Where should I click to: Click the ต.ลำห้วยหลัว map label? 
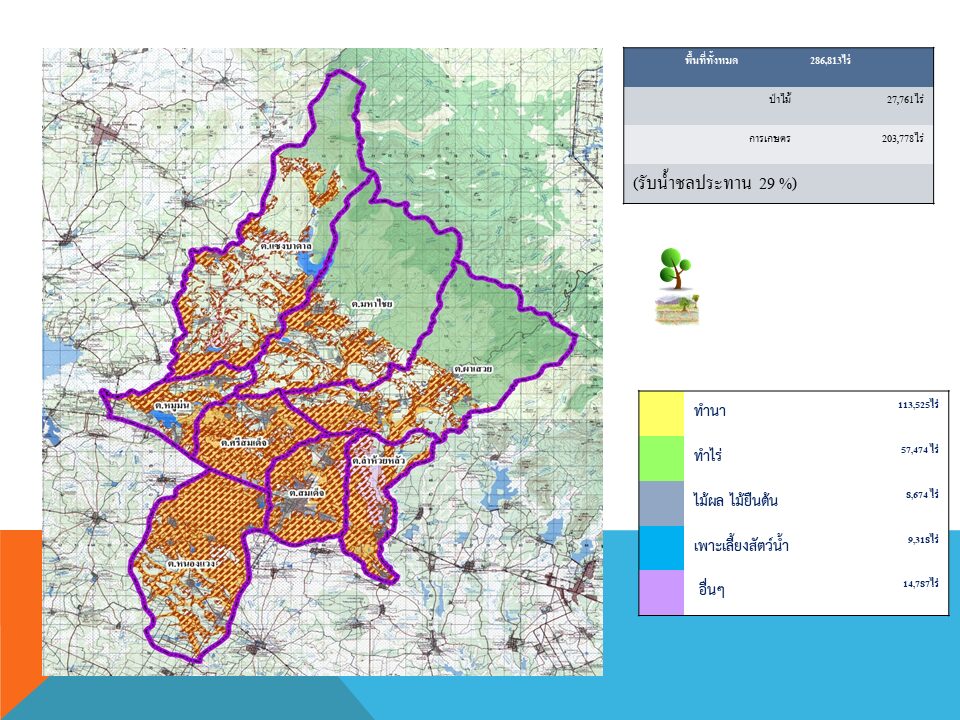[x=378, y=461]
